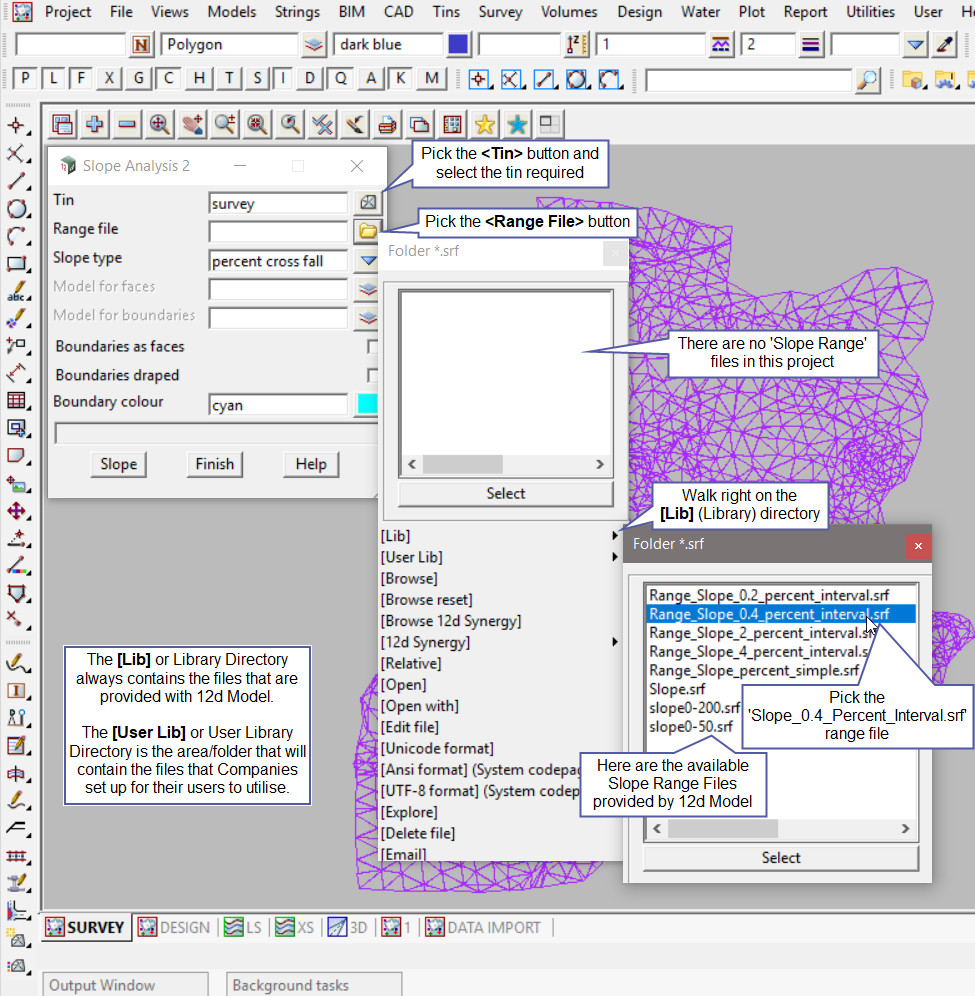Click the eyedropper icon in top toolbar
Viewport: 975px width, 996px height.
pyautogui.click(x=944, y=44)
